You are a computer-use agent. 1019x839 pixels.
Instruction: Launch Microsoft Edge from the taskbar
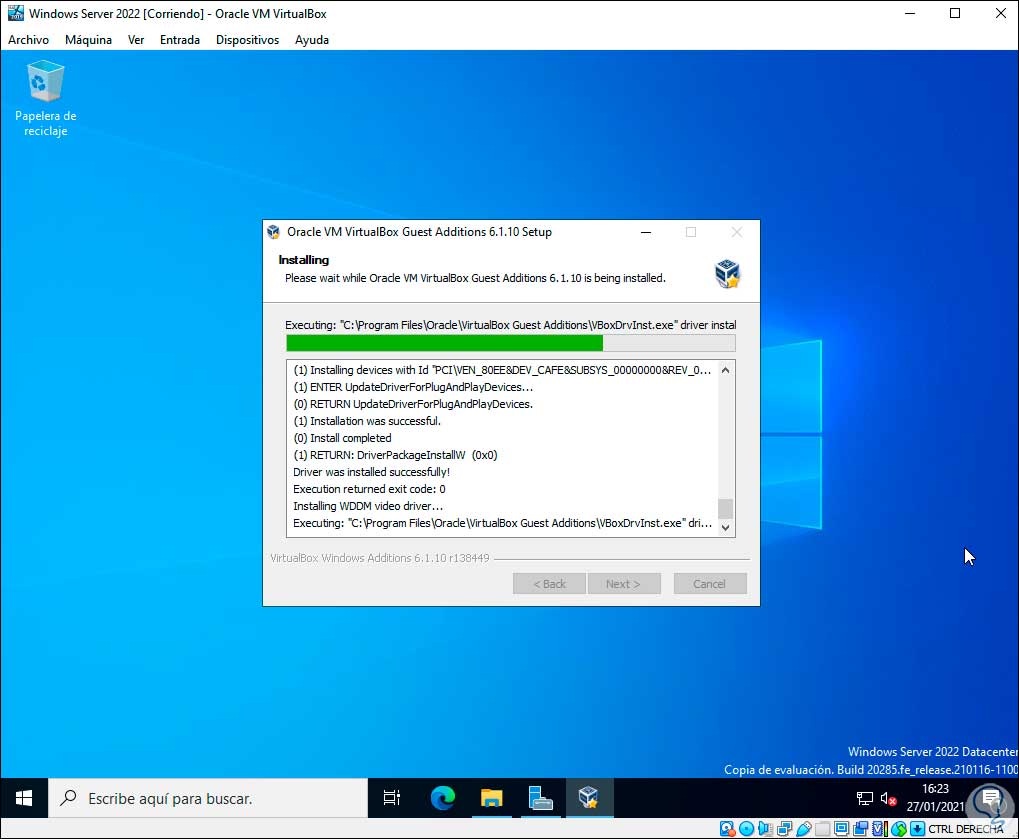443,798
